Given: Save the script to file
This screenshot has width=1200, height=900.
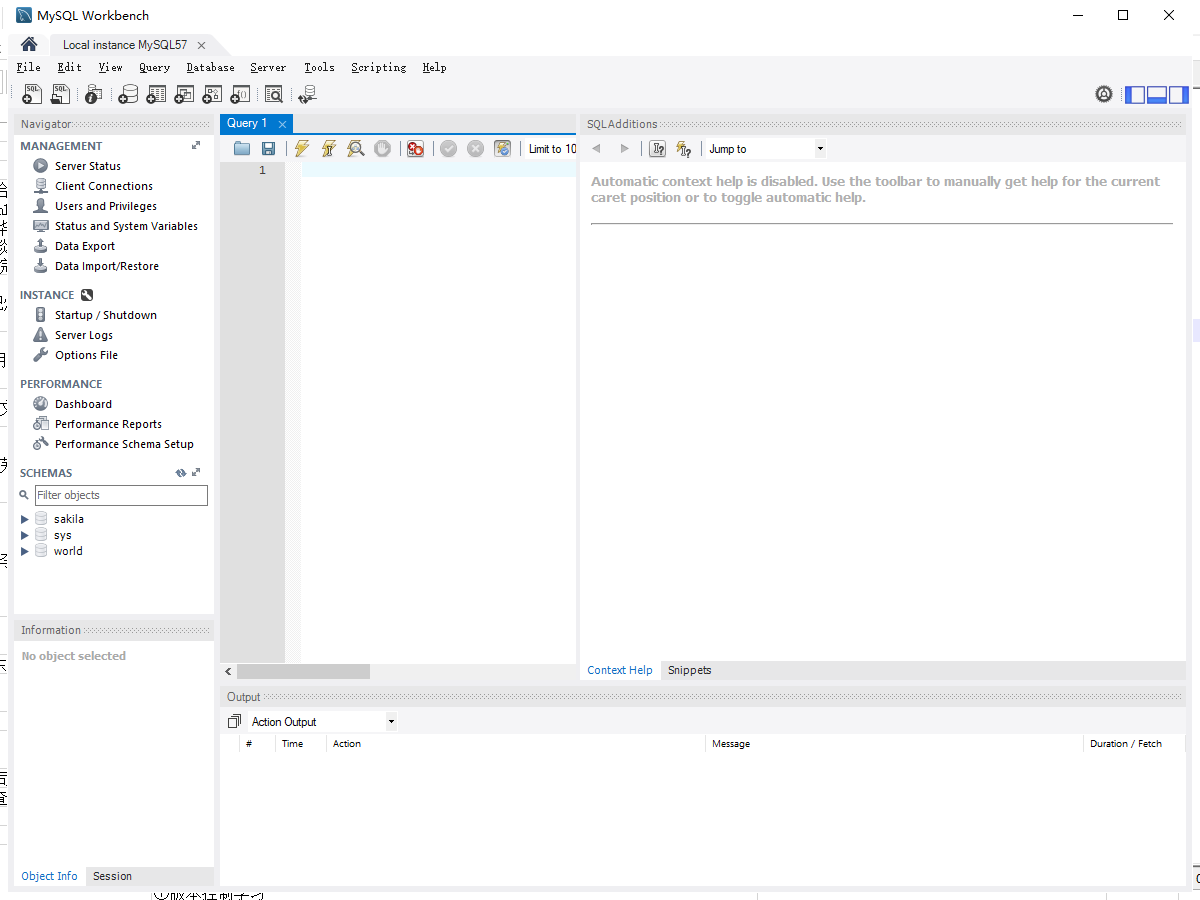Looking at the screenshot, I should [x=268, y=148].
